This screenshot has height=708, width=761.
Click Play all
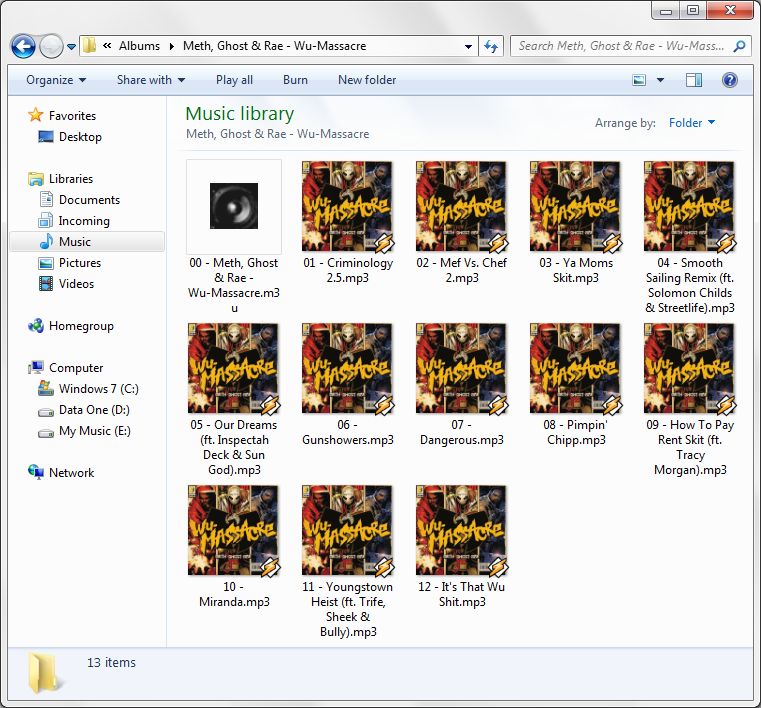[x=234, y=80]
